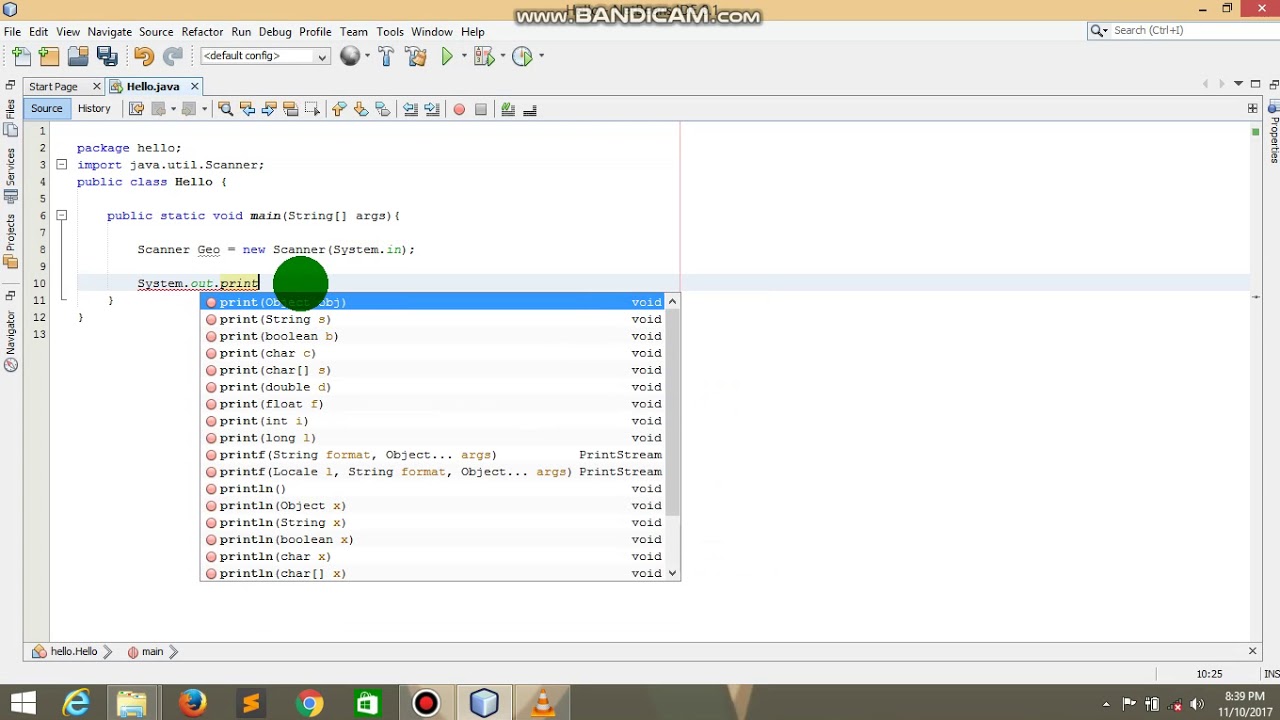This screenshot has height=720, width=1280.
Task: Click the Shift Line Left icon
Action: [x=410, y=109]
